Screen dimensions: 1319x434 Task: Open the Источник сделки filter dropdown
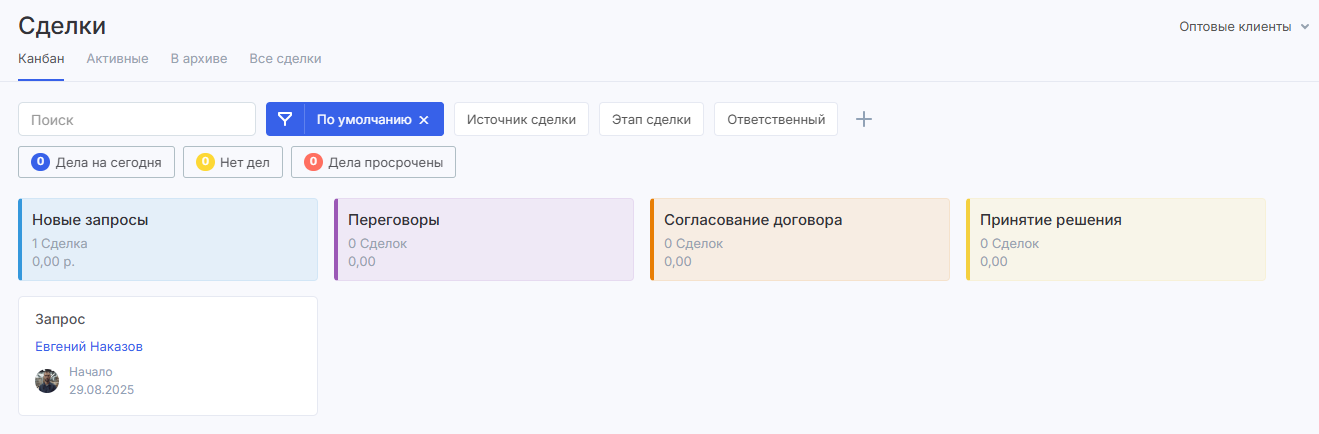pyautogui.click(x=521, y=119)
